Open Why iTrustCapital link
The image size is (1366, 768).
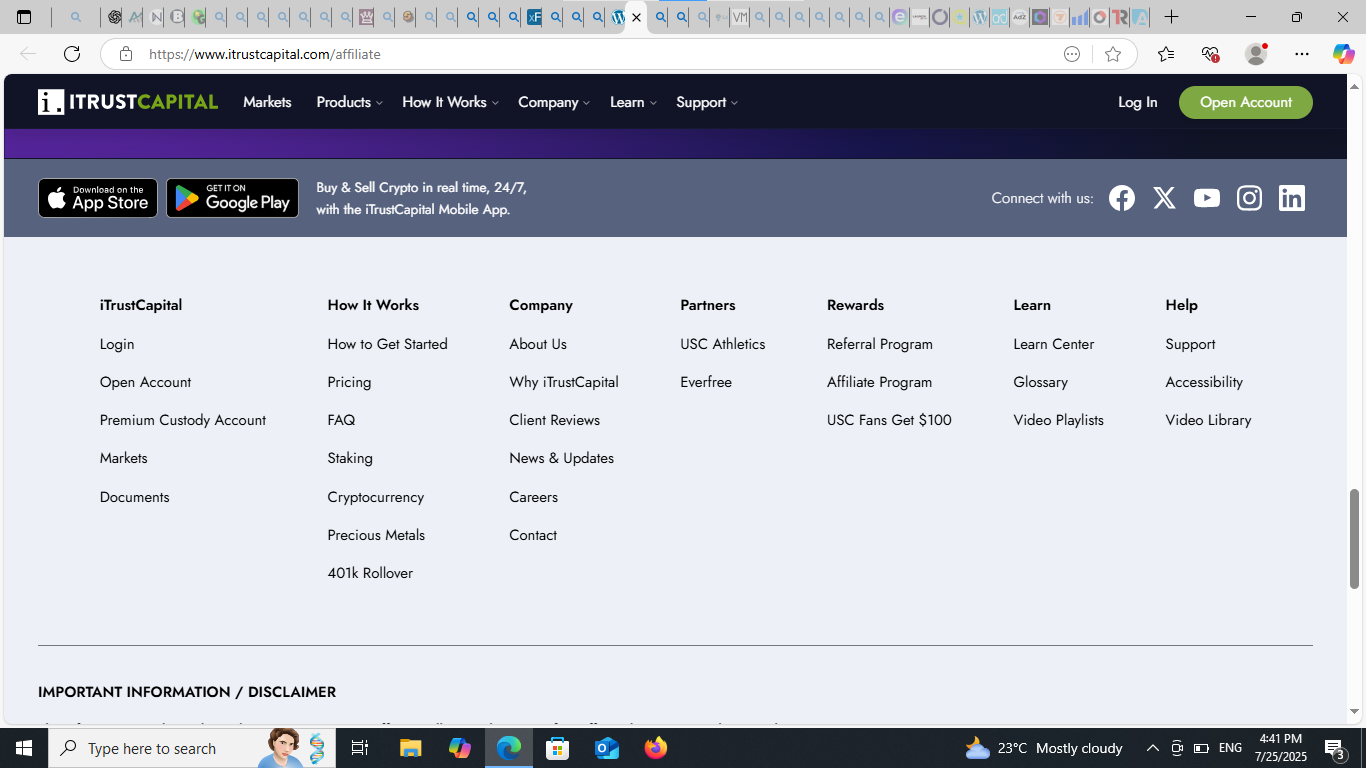(x=564, y=382)
